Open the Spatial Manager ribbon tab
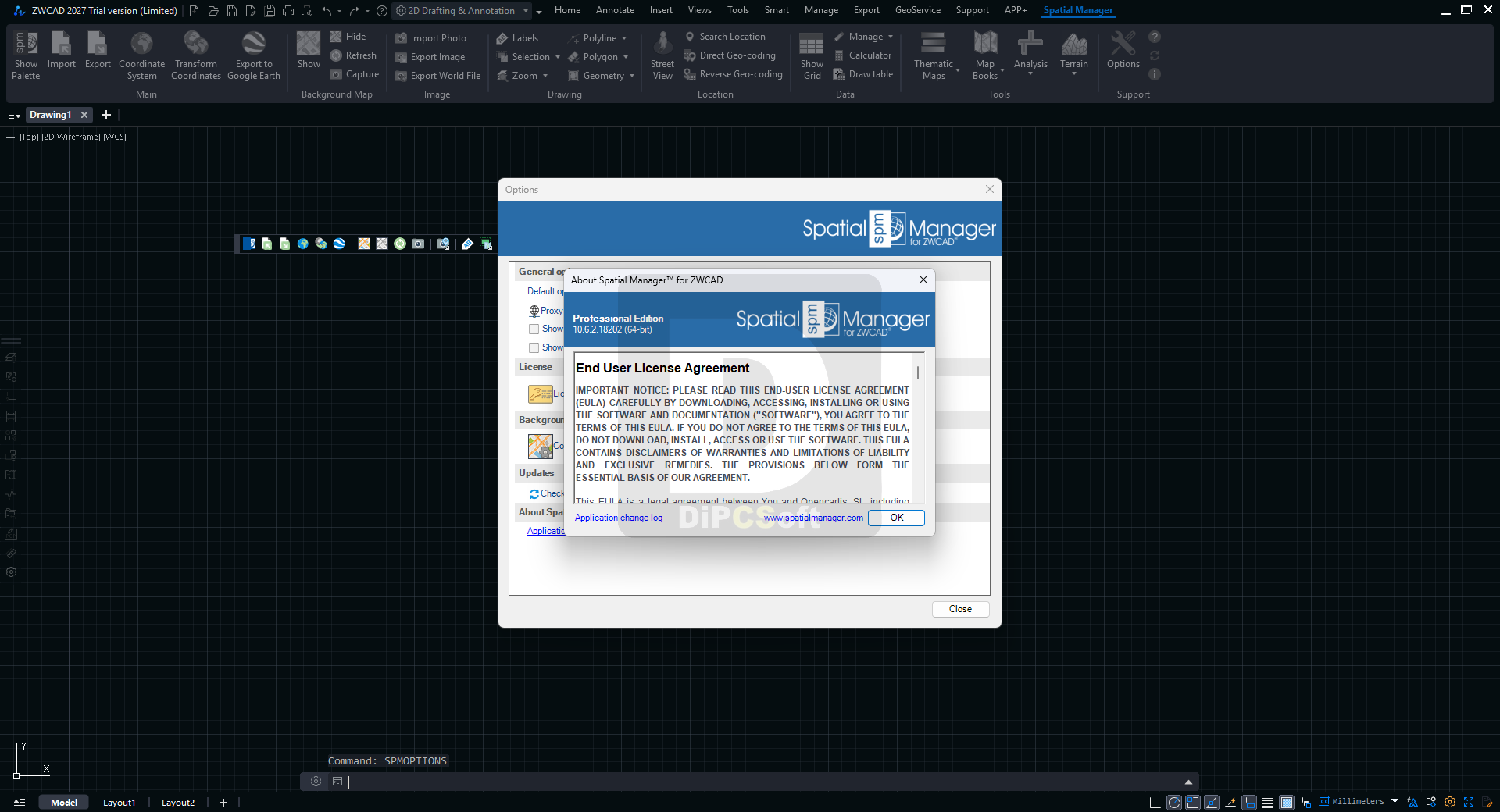1500x812 pixels. click(1078, 10)
